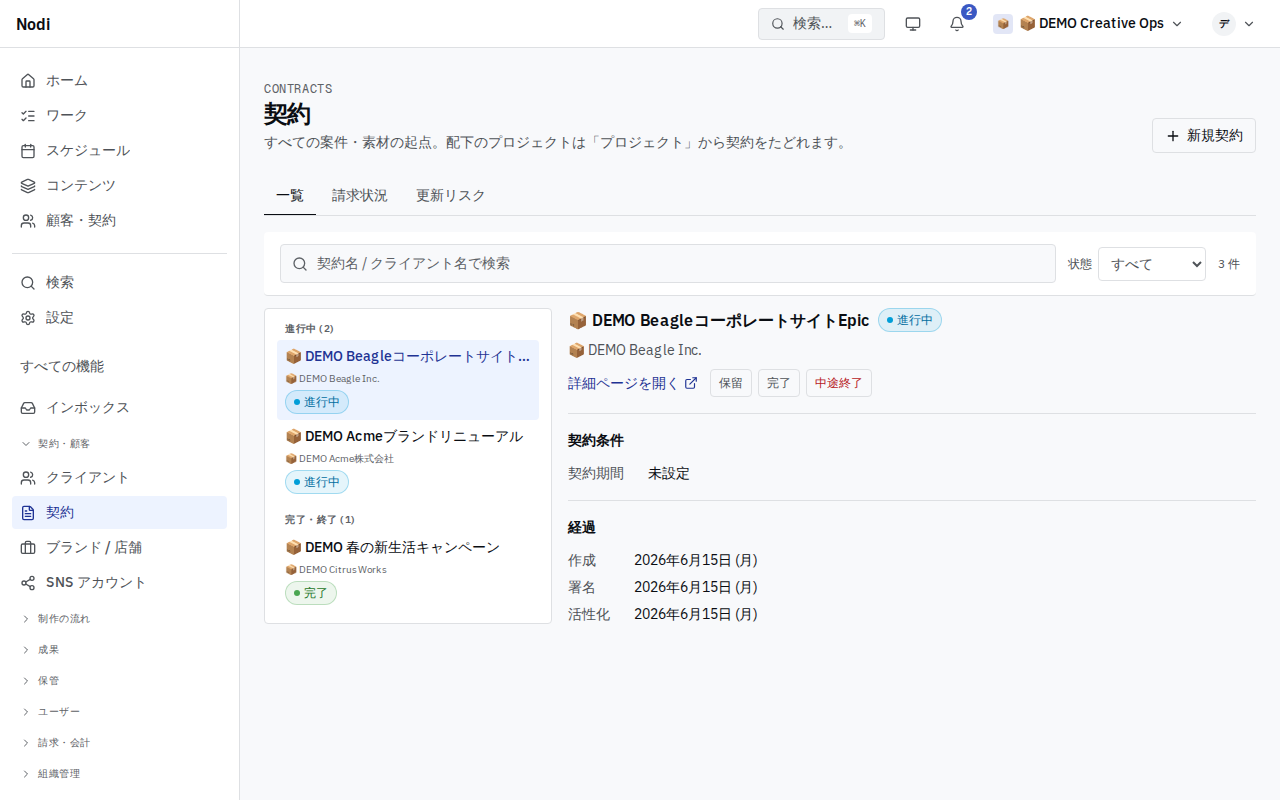Screen dimensions: 1280x800
Task: Open DEMO Creative Ops workspace switcher
Action: coord(1088,24)
